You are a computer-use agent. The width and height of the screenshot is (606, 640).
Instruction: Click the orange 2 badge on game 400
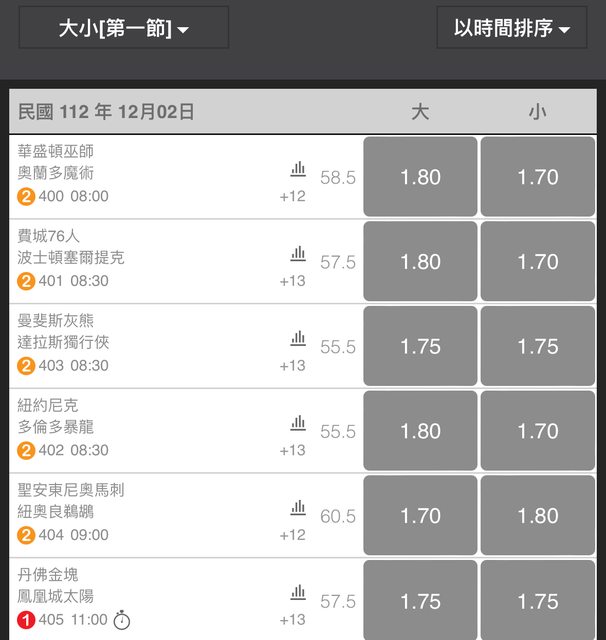[26, 196]
